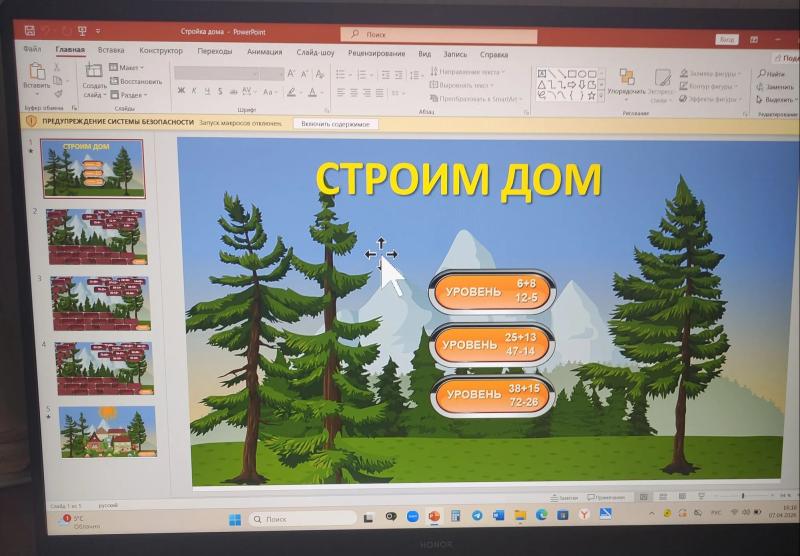The width and height of the screenshot is (800, 556).
Task: Click Start From Beginning quick access icon
Action: point(82,31)
